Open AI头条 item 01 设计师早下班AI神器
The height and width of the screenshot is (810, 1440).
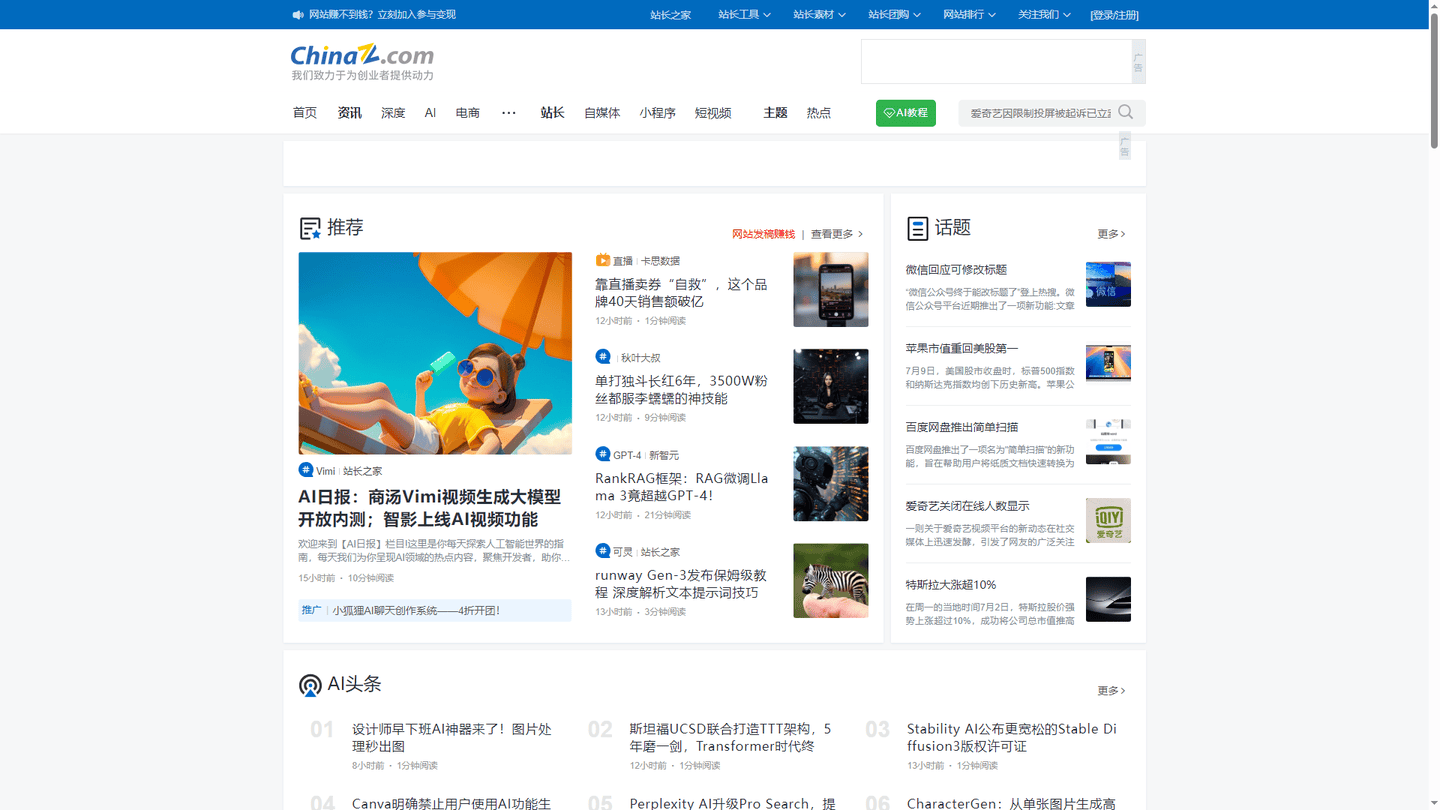tap(452, 738)
